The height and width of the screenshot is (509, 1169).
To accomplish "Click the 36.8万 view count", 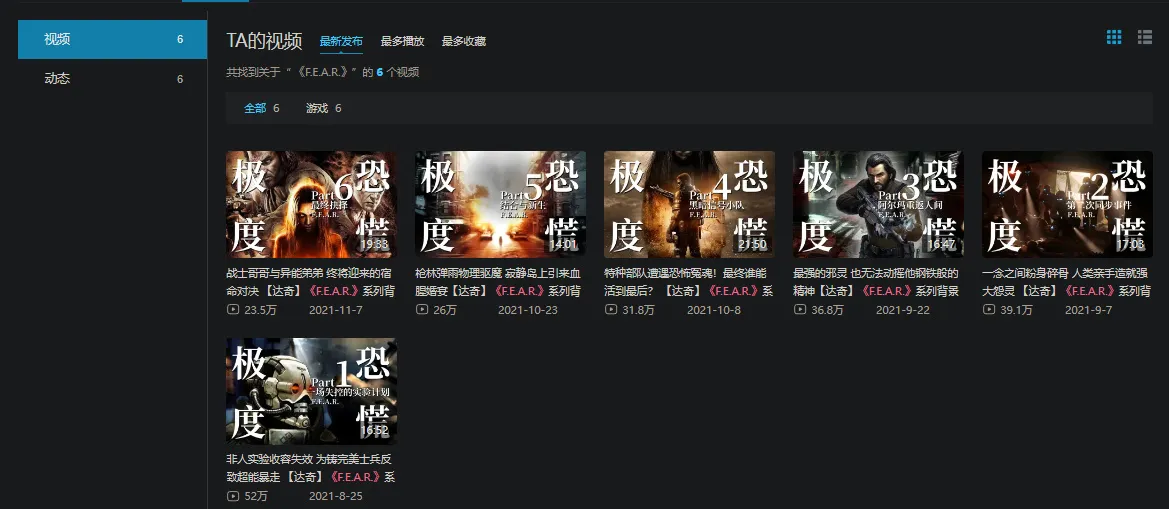I will click(x=828, y=310).
